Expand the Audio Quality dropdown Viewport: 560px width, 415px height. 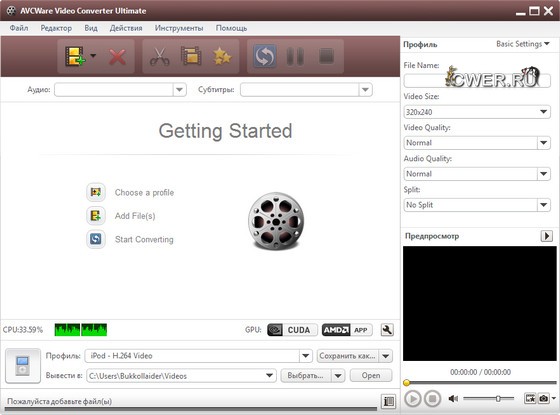click(x=544, y=174)
